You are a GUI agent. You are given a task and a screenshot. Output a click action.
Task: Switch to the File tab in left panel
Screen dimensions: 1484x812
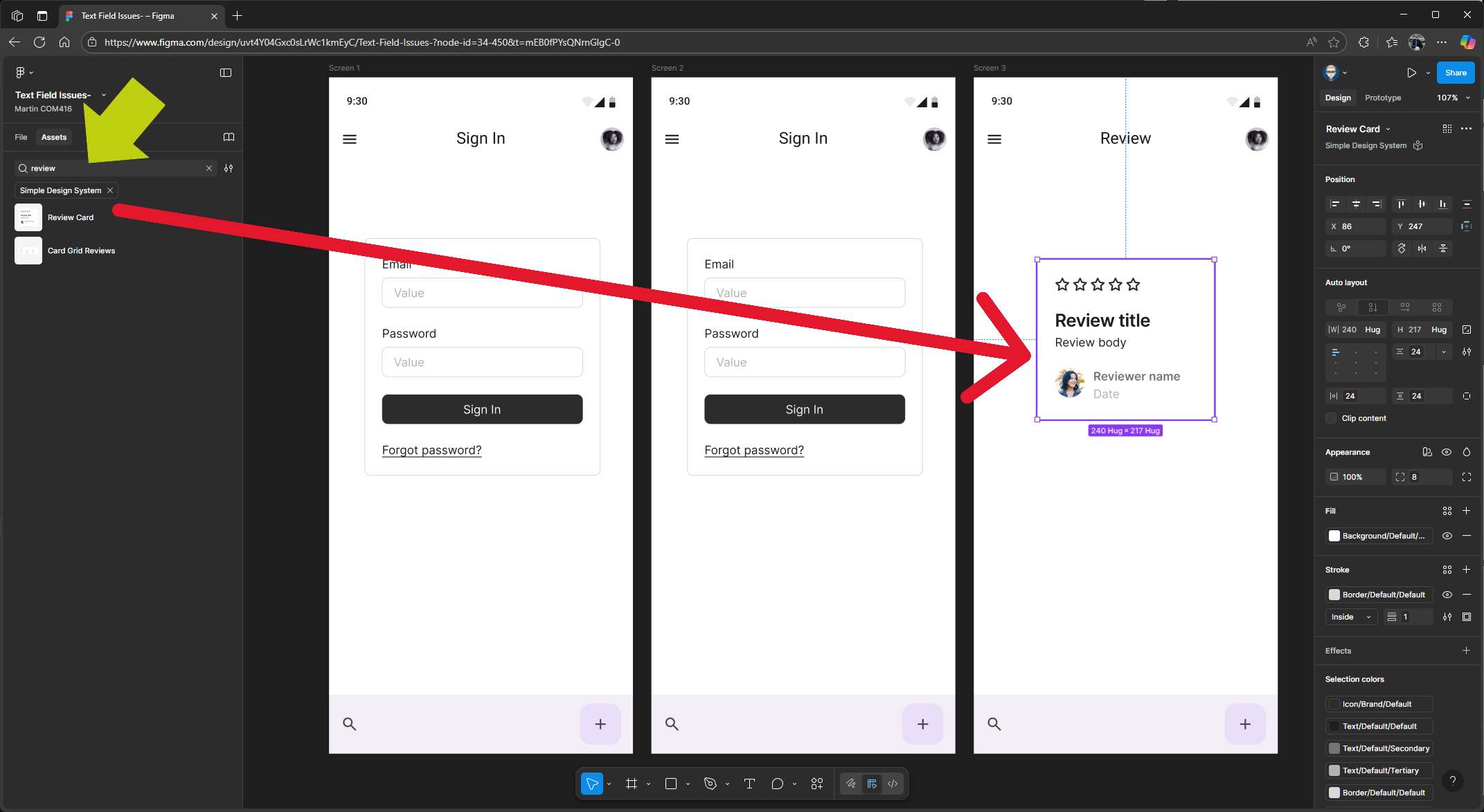pyautogui.click(x=21, y=137)
